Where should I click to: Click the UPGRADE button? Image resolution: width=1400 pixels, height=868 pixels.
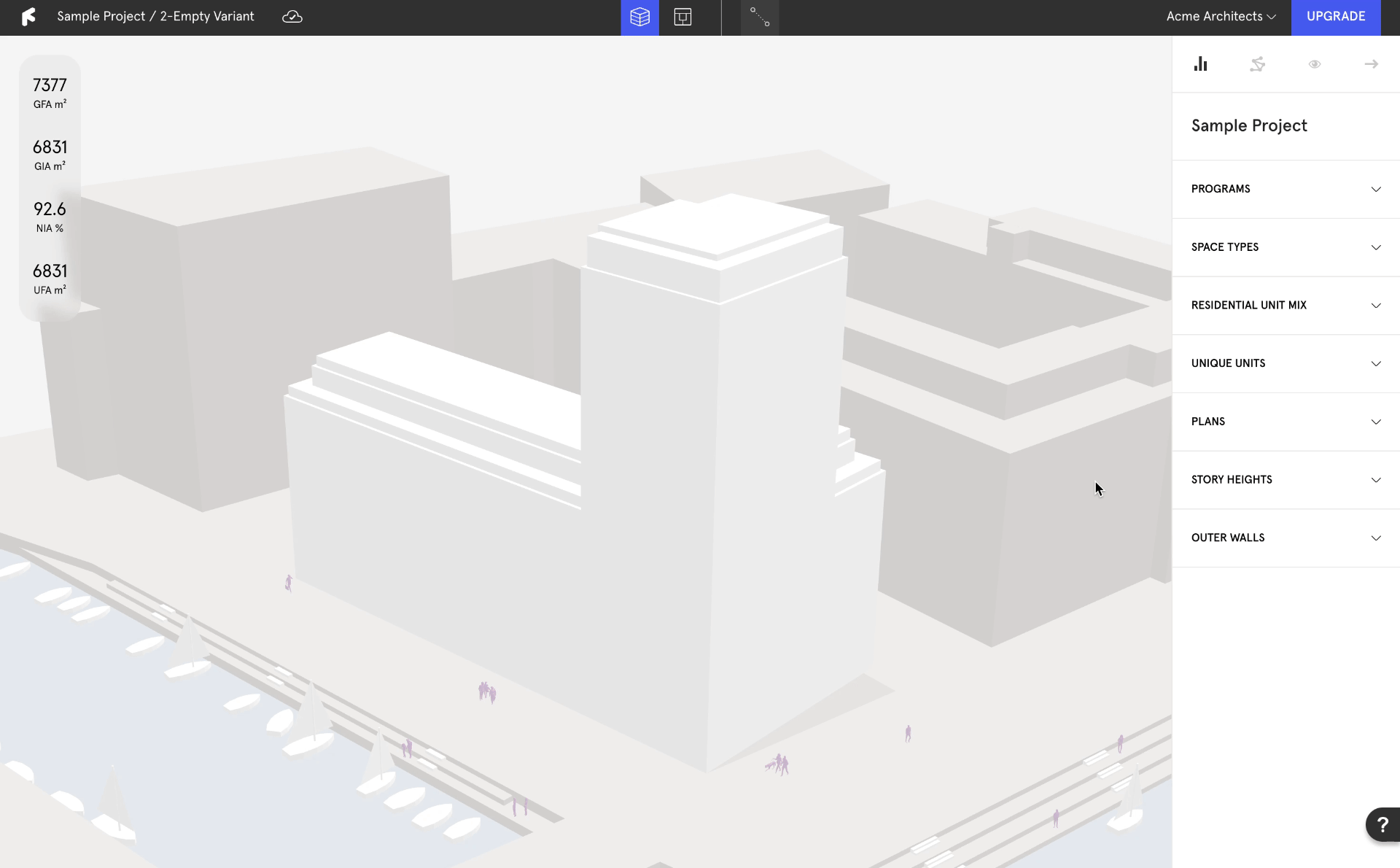pos(1336,16)
